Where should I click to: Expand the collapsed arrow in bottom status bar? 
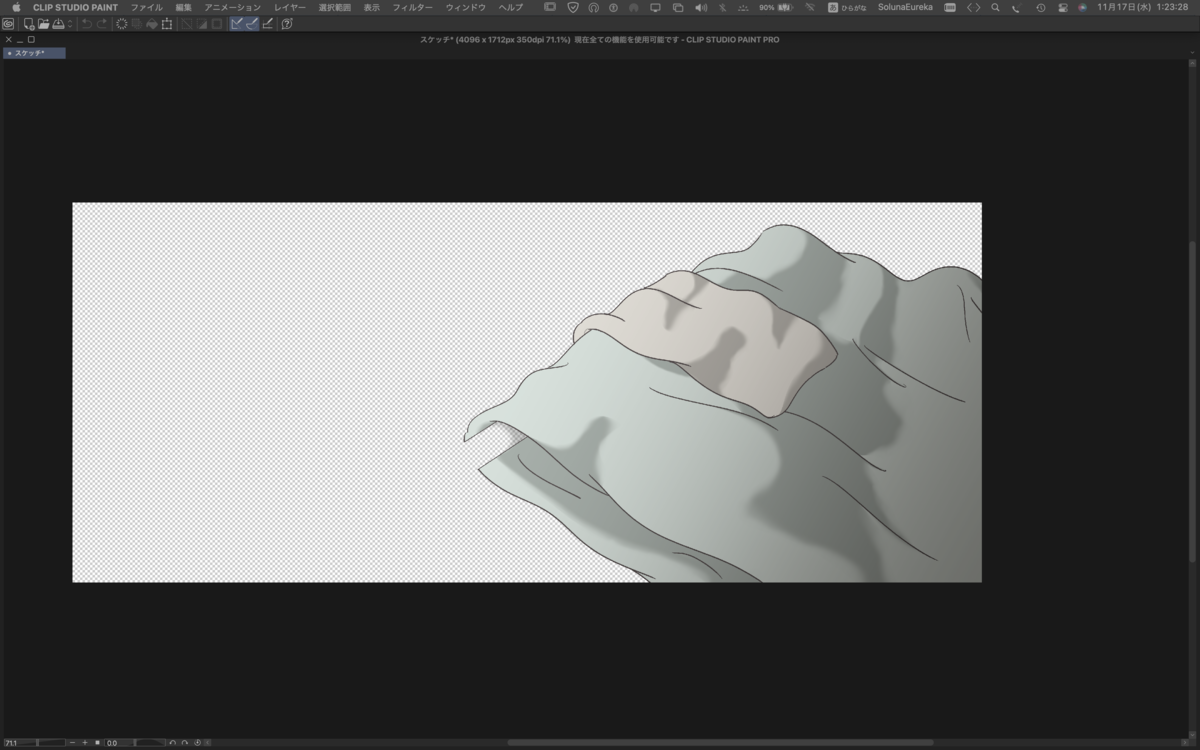[x=207, y=743]
